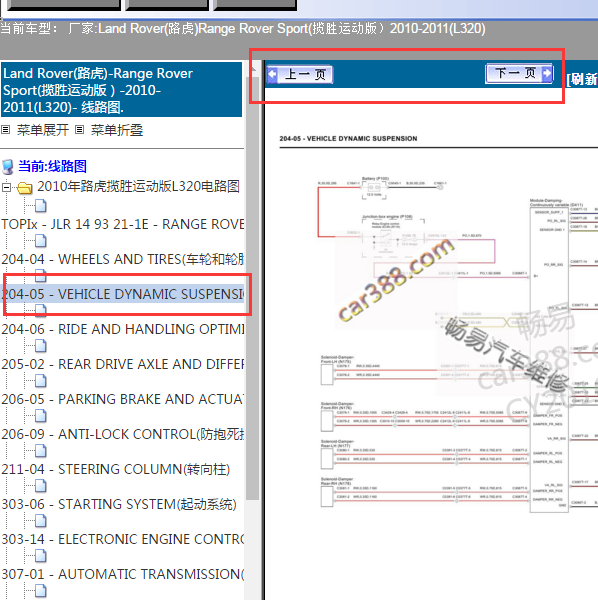Click the 菜单展开 list icon
Screen dimensions: 598x600
tap(5, 130)
